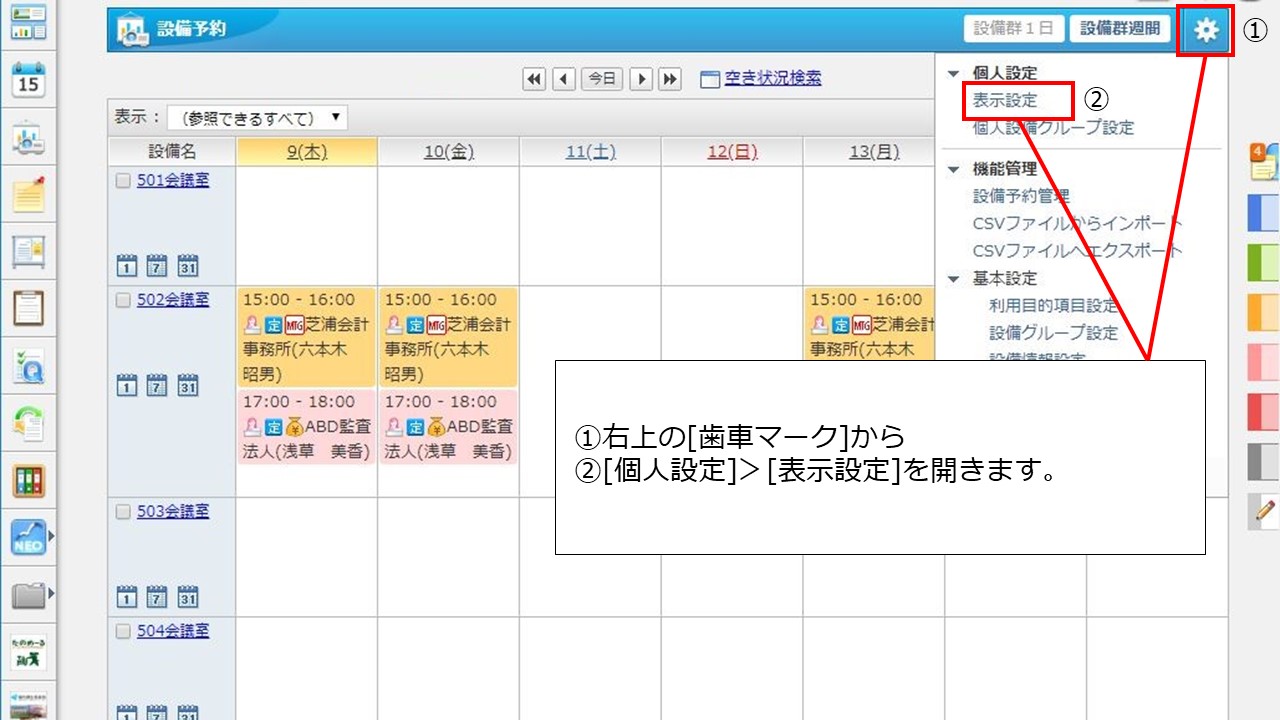Open the document icon with letter Q
1280x720 pixels.
(28, 367)
